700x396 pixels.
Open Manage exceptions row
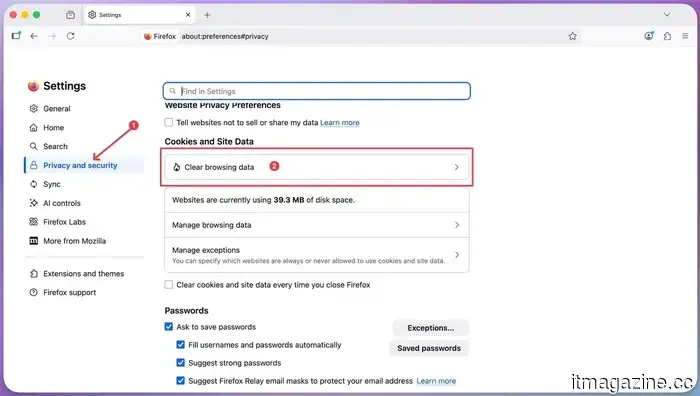pos(317,255)
